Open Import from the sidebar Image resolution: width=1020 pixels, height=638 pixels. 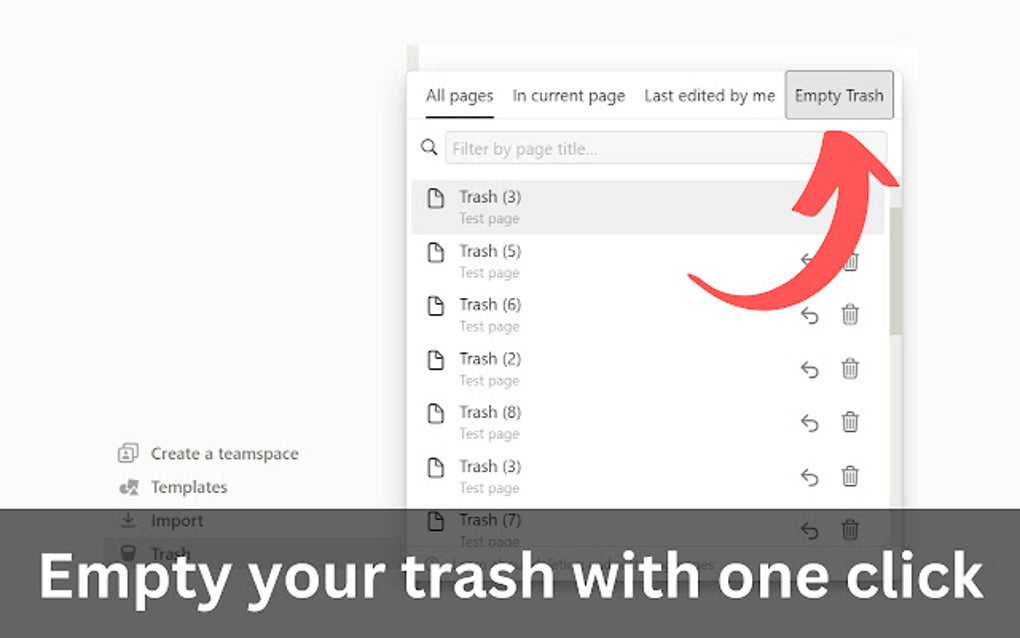(x=177, y=521)
